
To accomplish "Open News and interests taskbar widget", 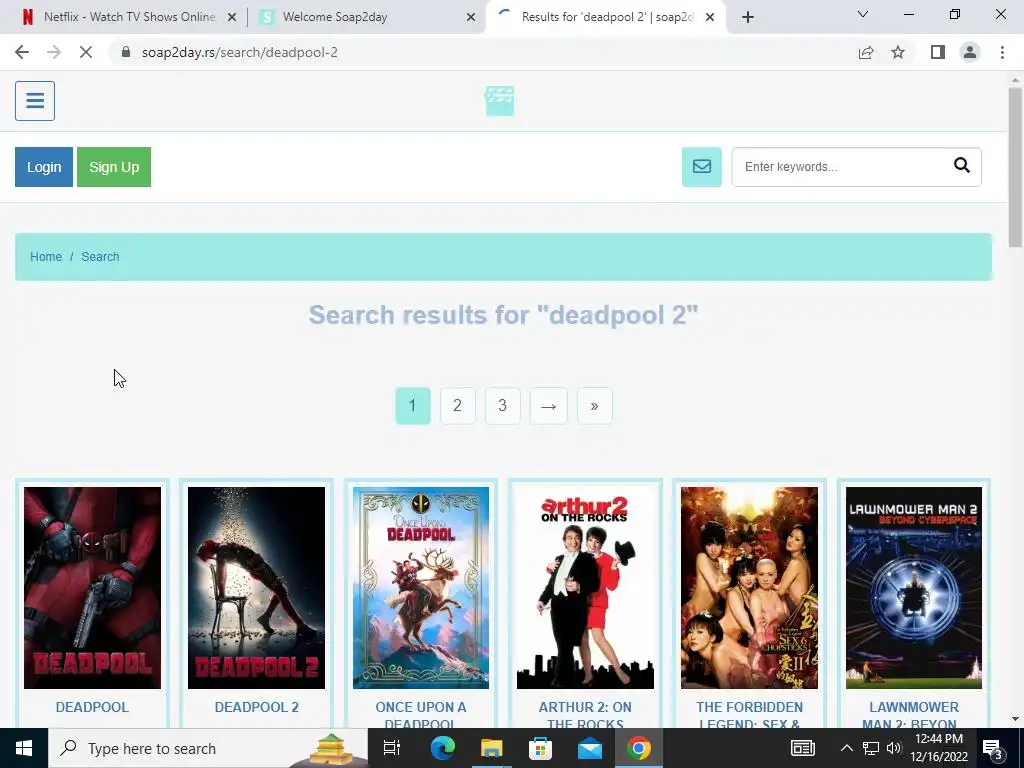I will [x=803, y=748].
